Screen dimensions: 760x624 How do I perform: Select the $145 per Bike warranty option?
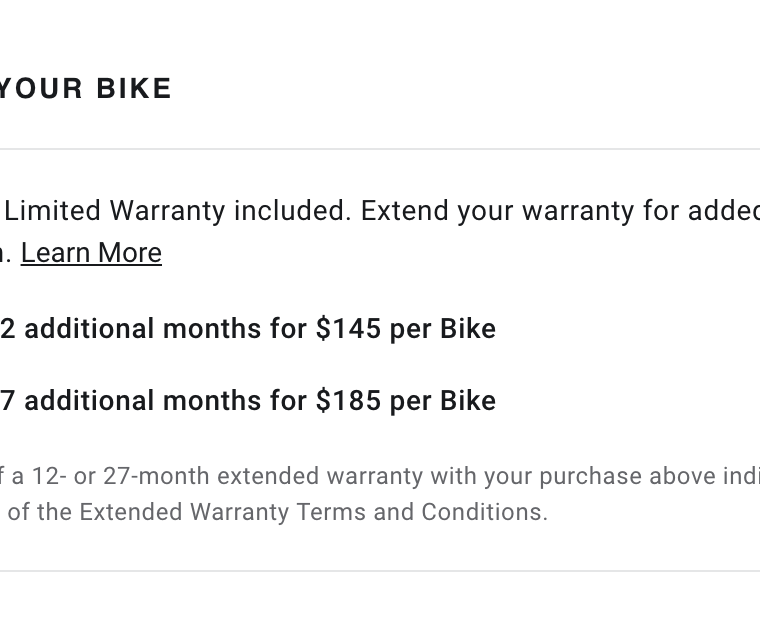[x=248, y=329]
